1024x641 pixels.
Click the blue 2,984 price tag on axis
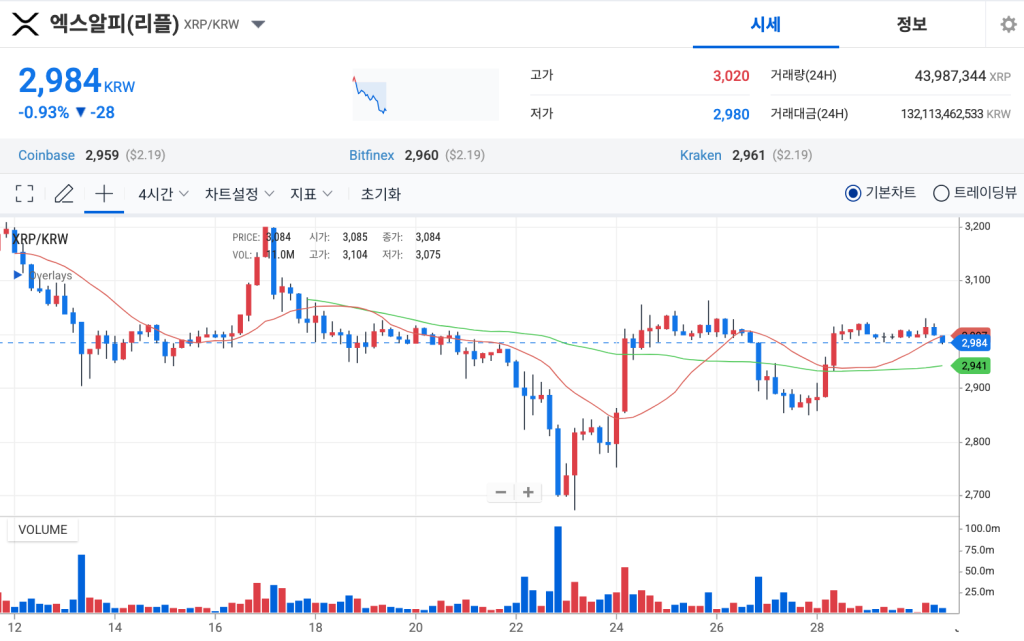972,343
